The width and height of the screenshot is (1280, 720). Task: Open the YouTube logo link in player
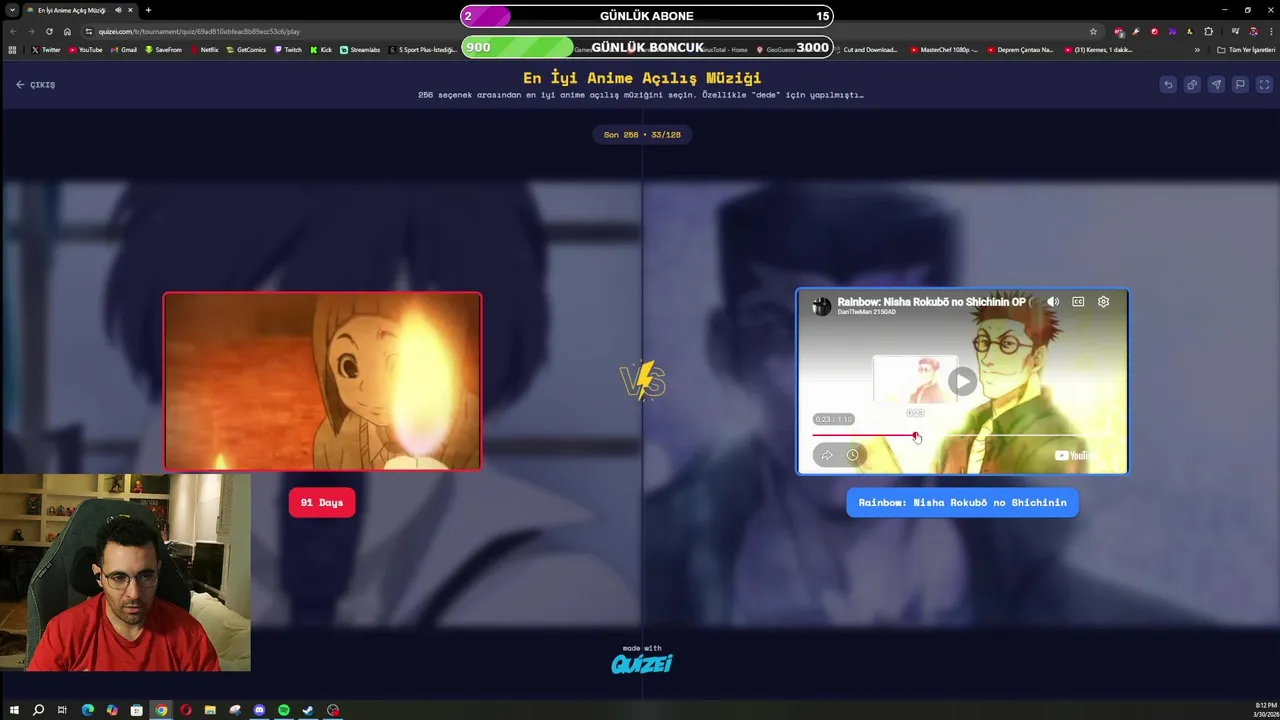pyautogui.click(x=1075, y=456)
